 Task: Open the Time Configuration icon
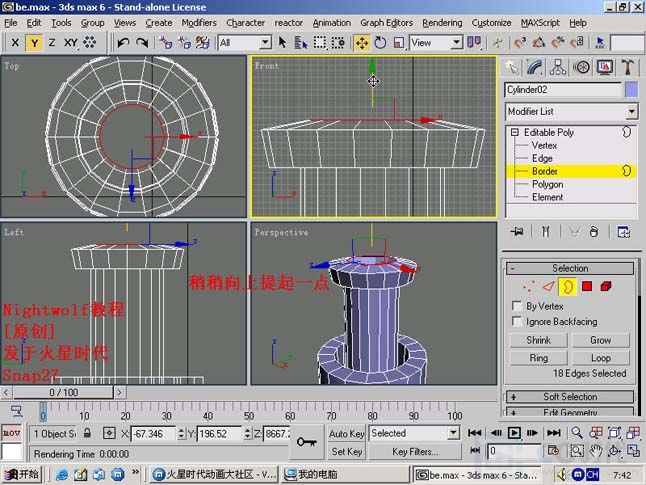click(553, 451)
